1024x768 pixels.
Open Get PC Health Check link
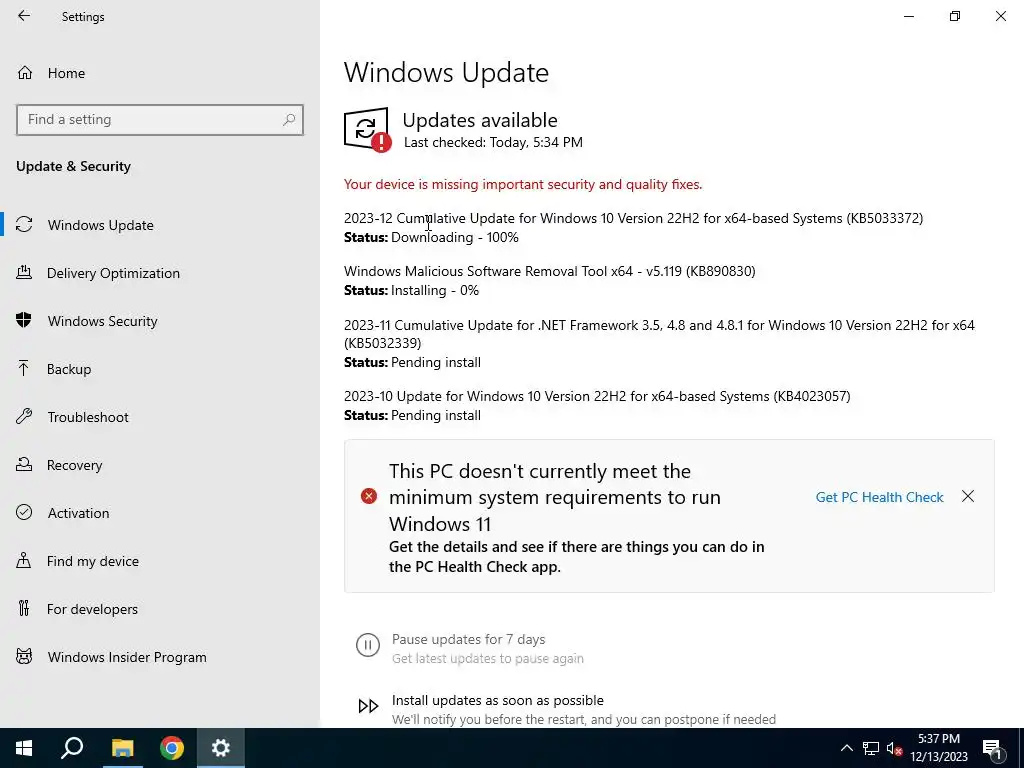pyautogui.click(x=879, y=497)
